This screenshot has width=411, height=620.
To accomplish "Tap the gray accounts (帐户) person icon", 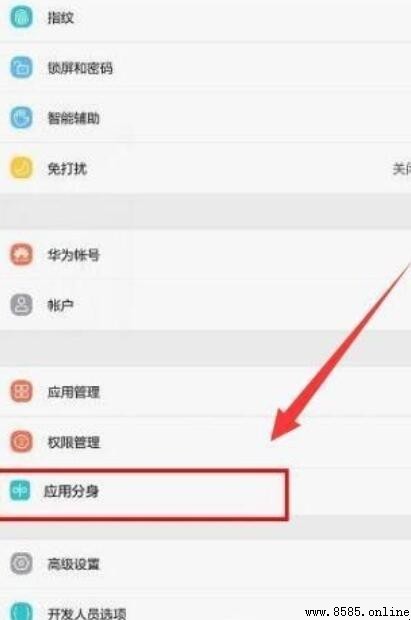I will pyautogui.click(x=21, y=304).
